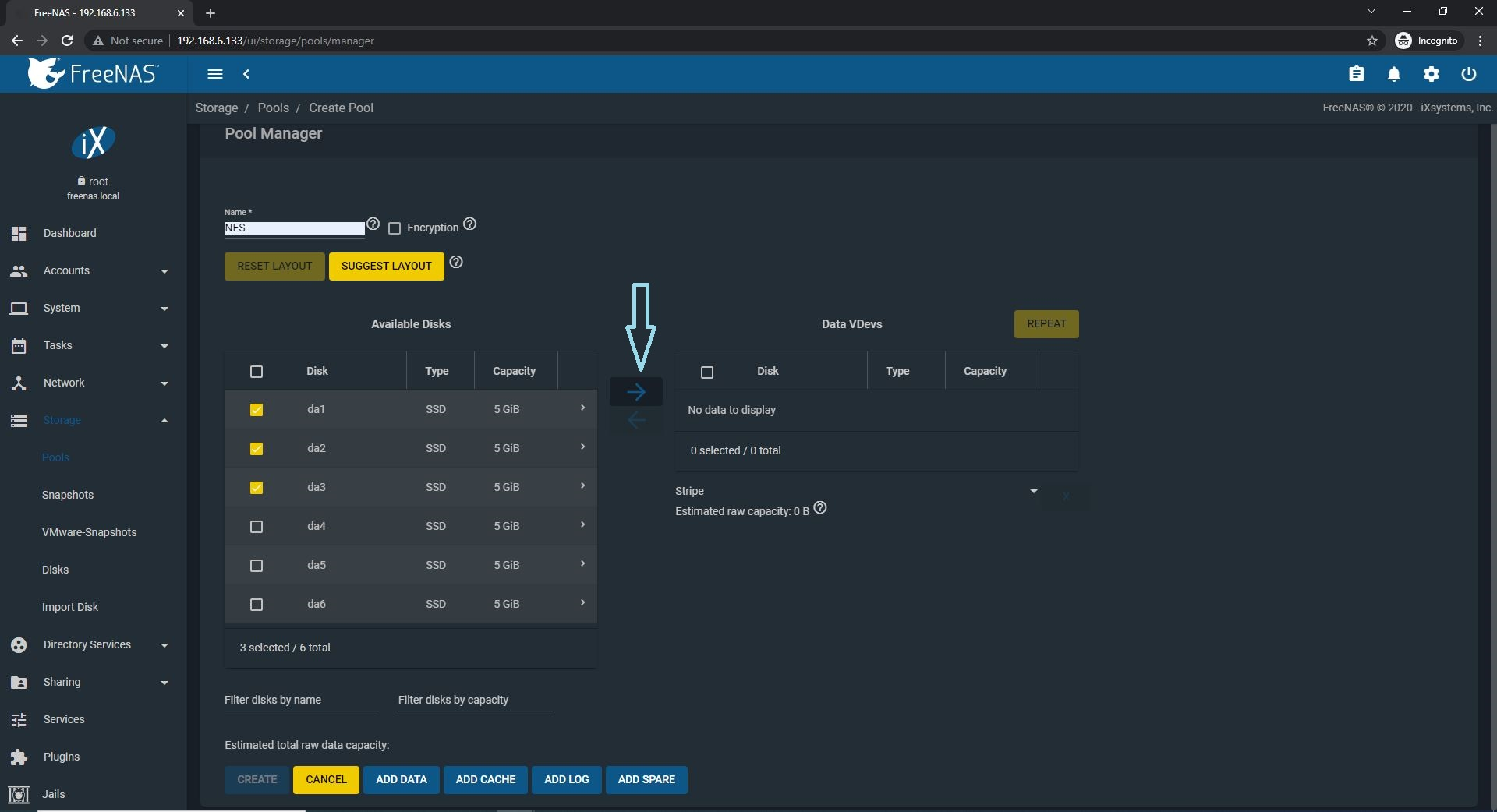Check the da6 disk checkbox
The width and height of the screenshot is (1497, 812).
(257, 605)
